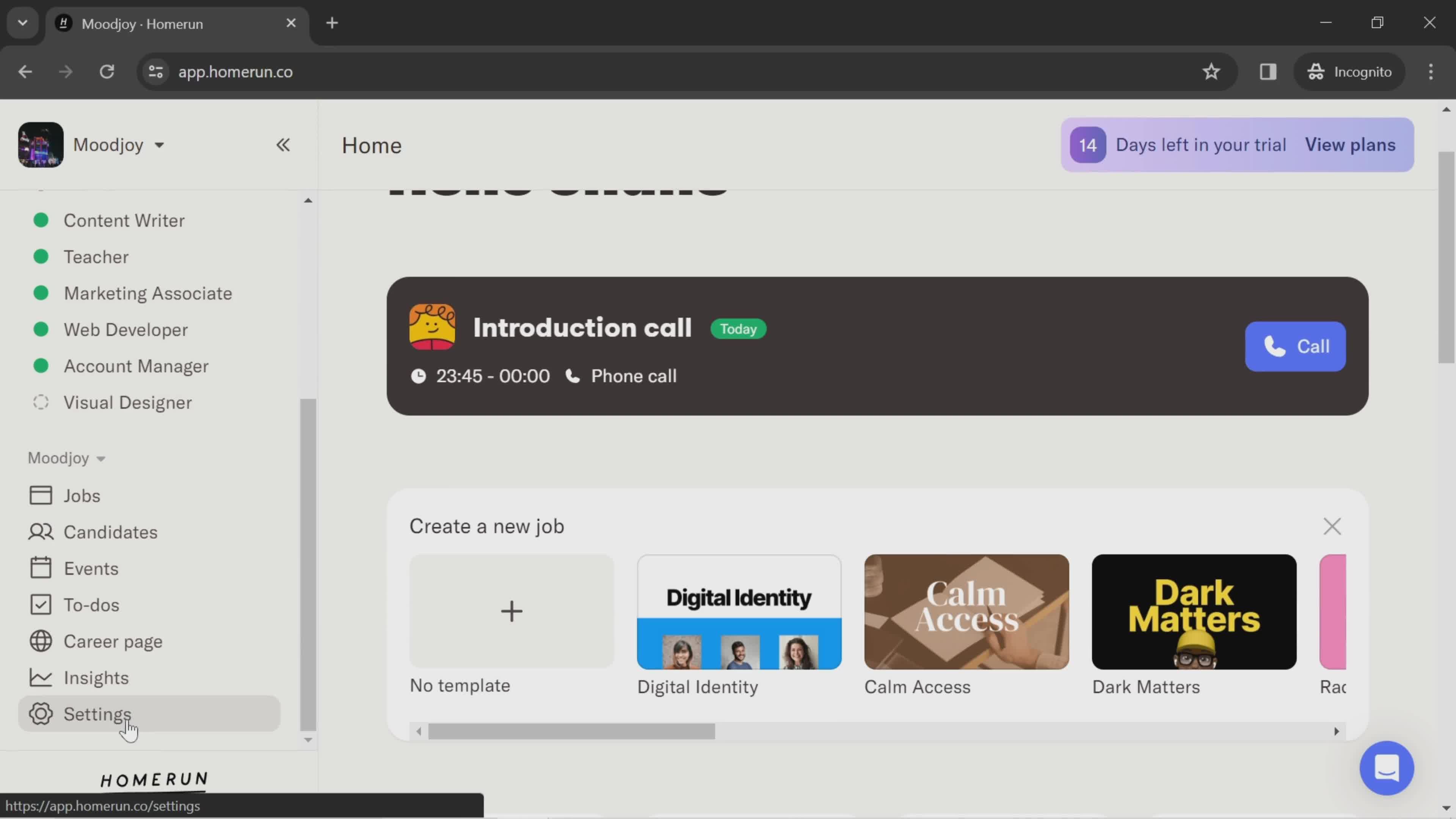Collapse the sidebar with double-chevron icon
Viewport: 1456px width, 819px height.
tap(282, 145)
